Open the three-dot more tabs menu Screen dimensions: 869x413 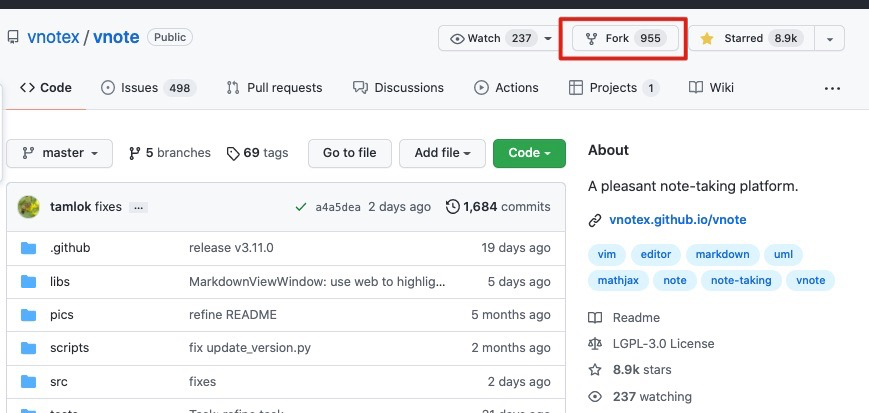(x=832, y=88)
